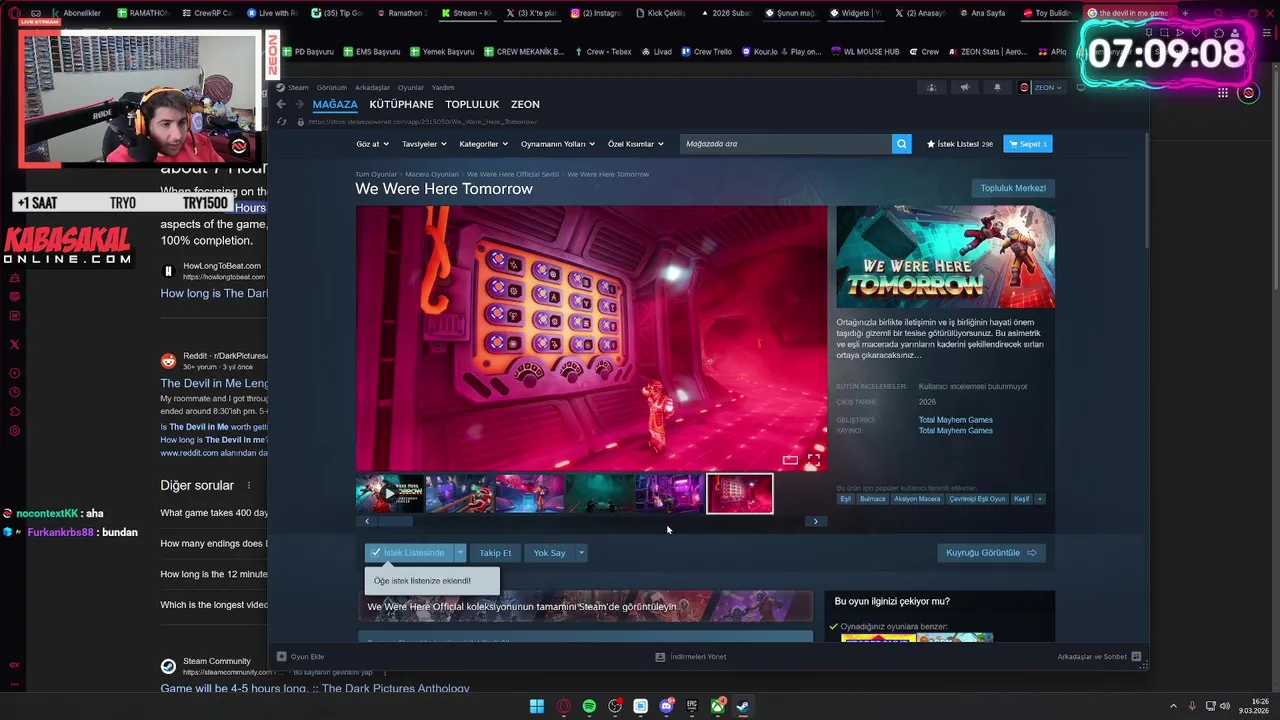The image size is (1280, 720).
Task: Open Xbox app in taskbar
Action: click(x=718, y=706)
